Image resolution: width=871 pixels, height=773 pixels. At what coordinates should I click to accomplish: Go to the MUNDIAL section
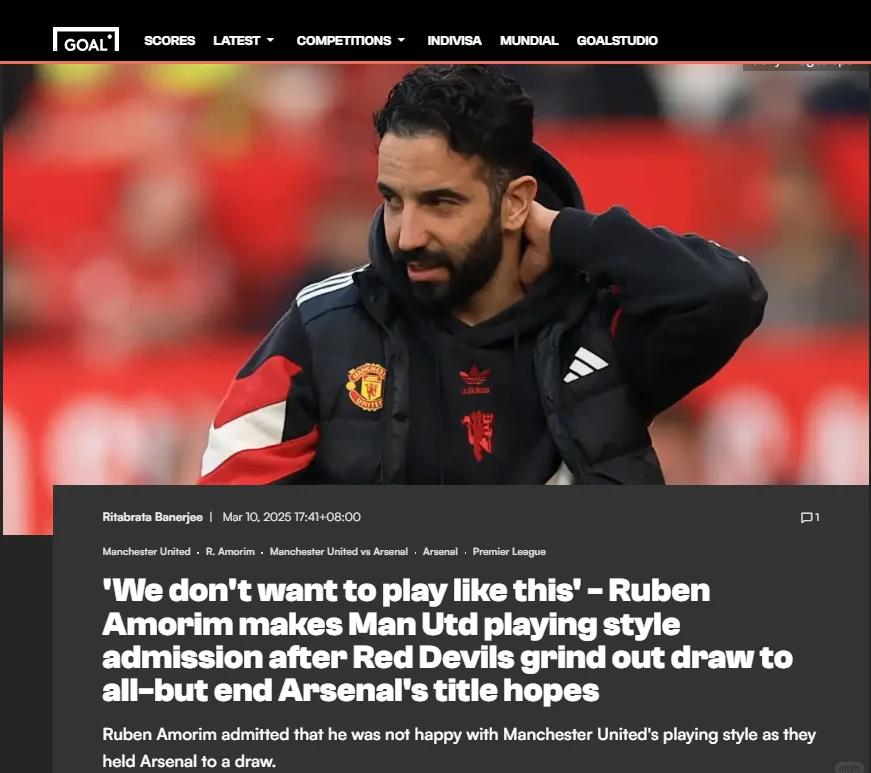click(x=529, y=41)
